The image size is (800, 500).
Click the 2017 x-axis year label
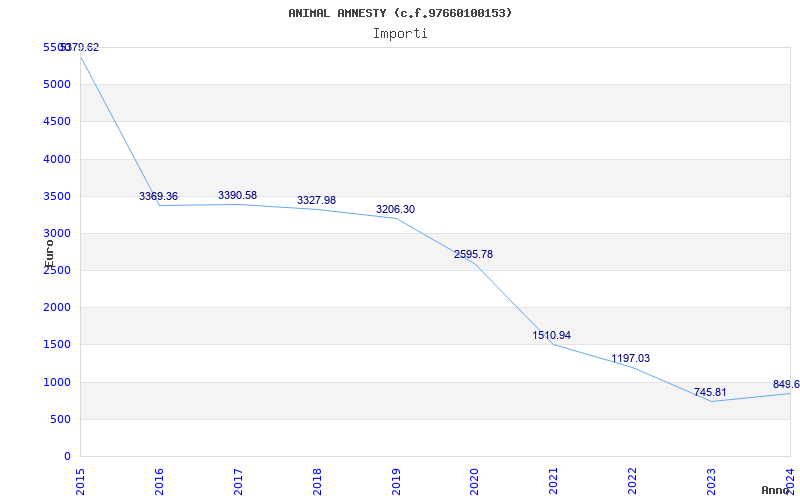[239, 480]
